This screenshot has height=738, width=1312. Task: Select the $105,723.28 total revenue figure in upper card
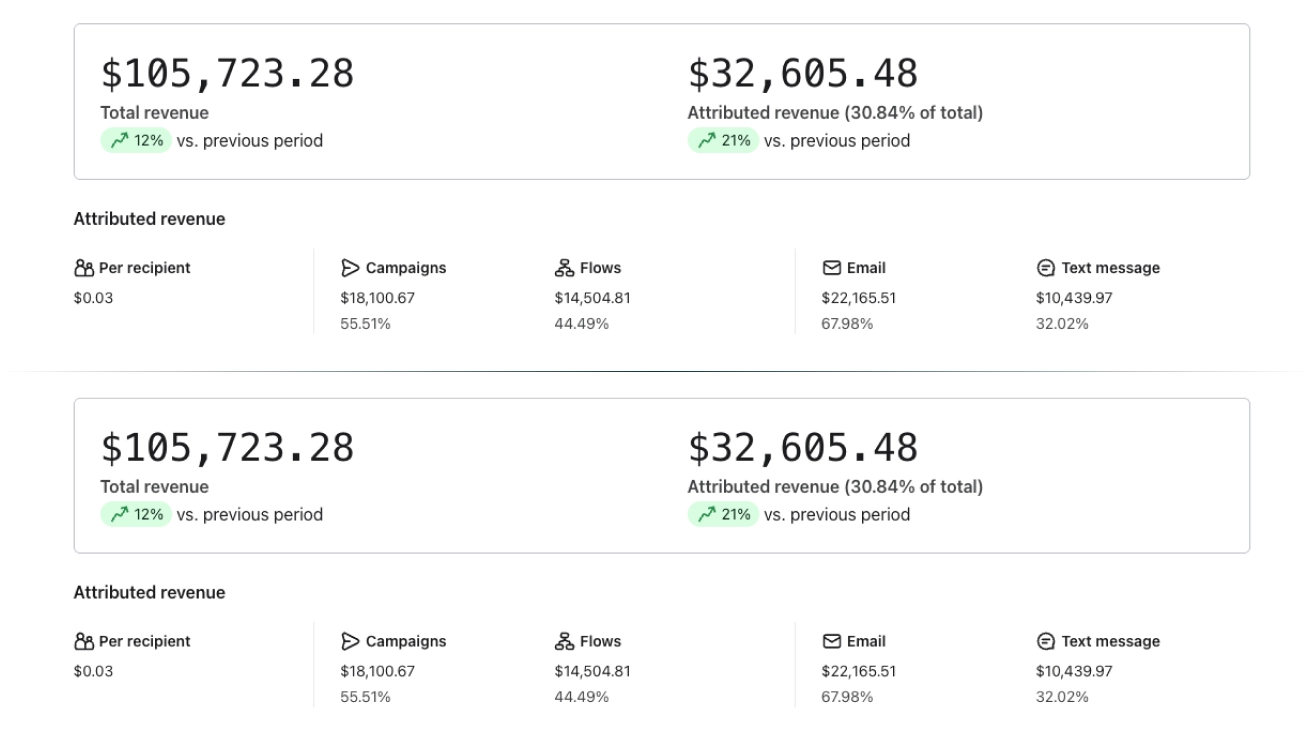coord(227,74)
